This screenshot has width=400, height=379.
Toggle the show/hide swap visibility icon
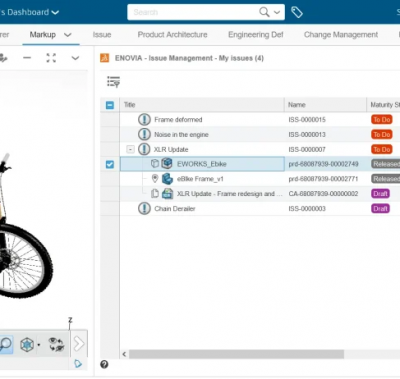click(x=56, y=344)
